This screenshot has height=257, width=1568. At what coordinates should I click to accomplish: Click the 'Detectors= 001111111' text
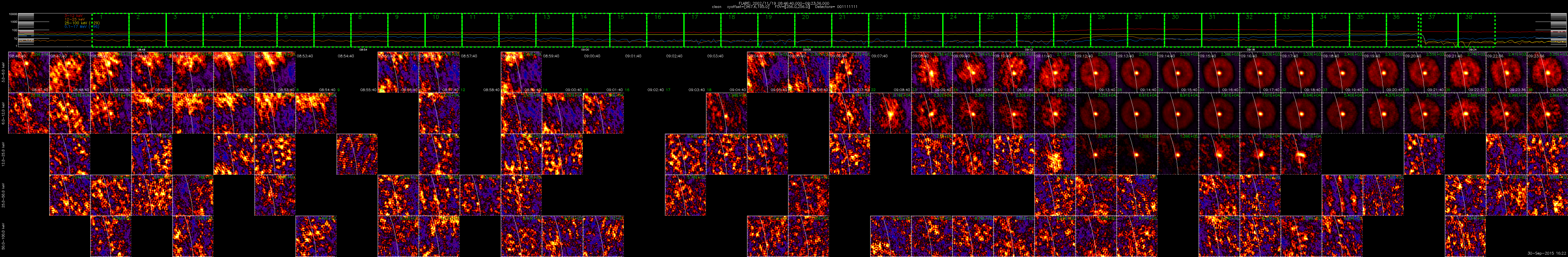click(836, 7)
